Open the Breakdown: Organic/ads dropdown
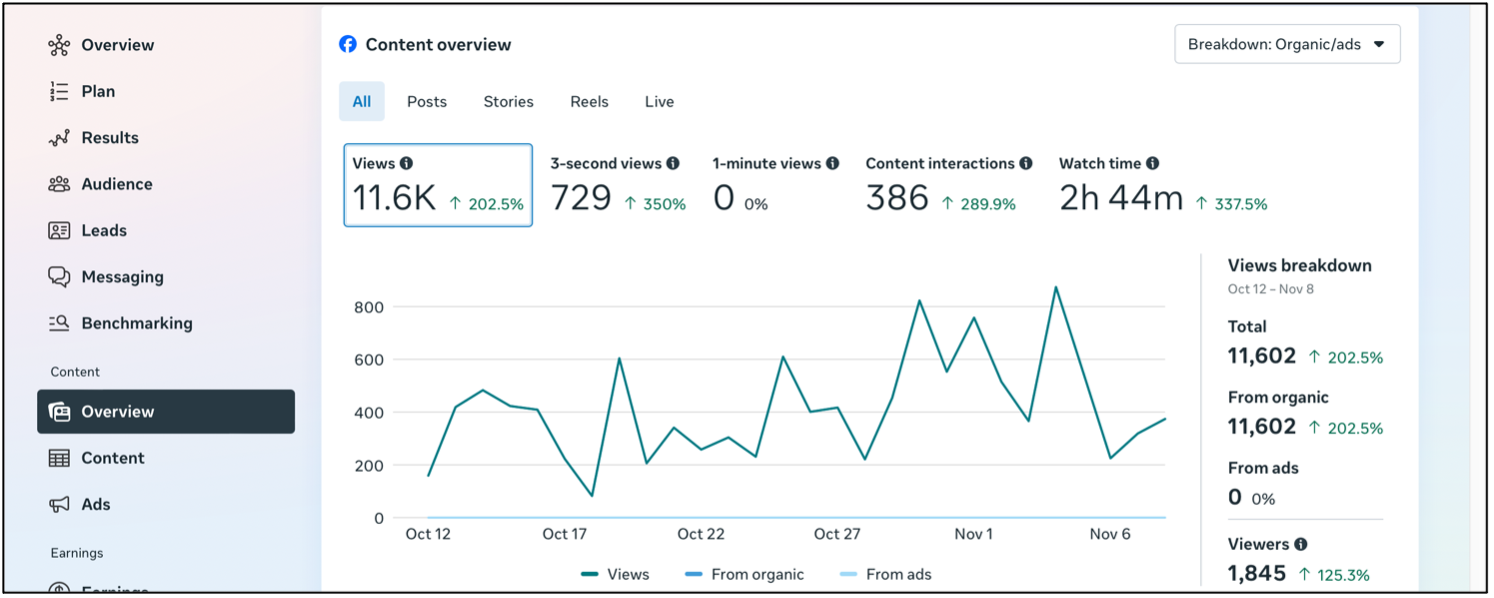 [x=1287, y=44]
